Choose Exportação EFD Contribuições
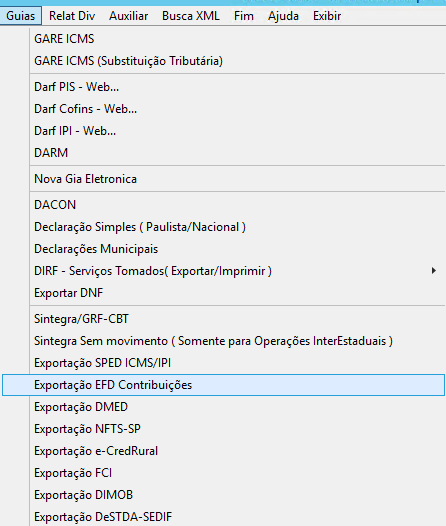Screen dimensions: 446x526 223,385
